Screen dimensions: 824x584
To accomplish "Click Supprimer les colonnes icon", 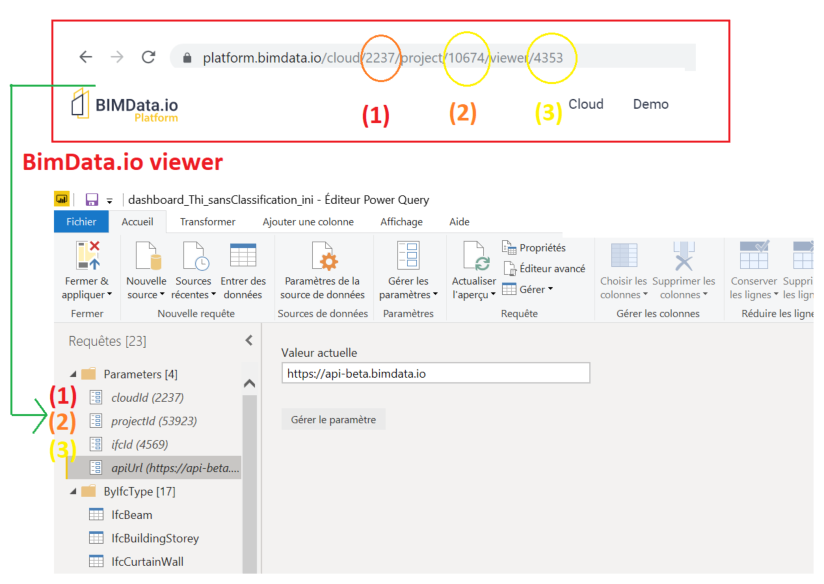I will tap(684, 256).
